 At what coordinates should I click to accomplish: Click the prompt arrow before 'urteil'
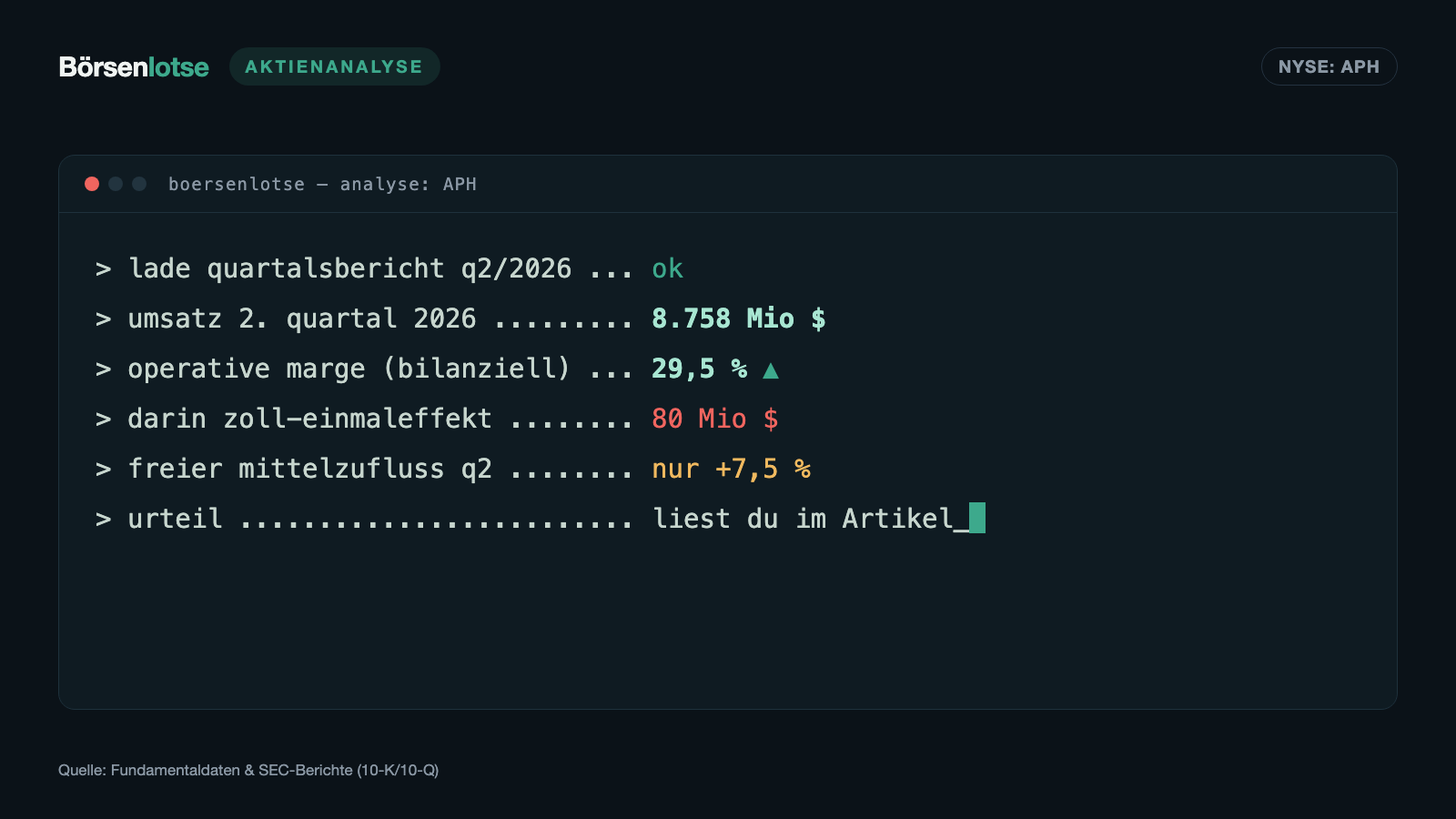(x=104, y=520)
